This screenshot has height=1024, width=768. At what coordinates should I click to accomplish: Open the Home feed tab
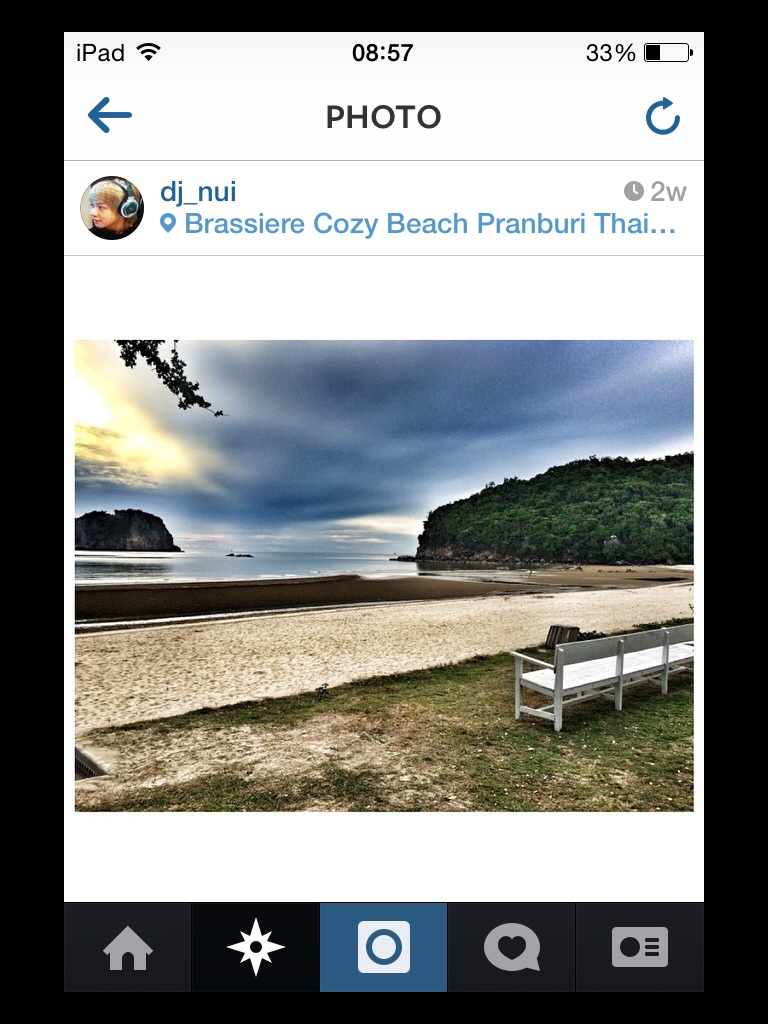tap(127, 948)
